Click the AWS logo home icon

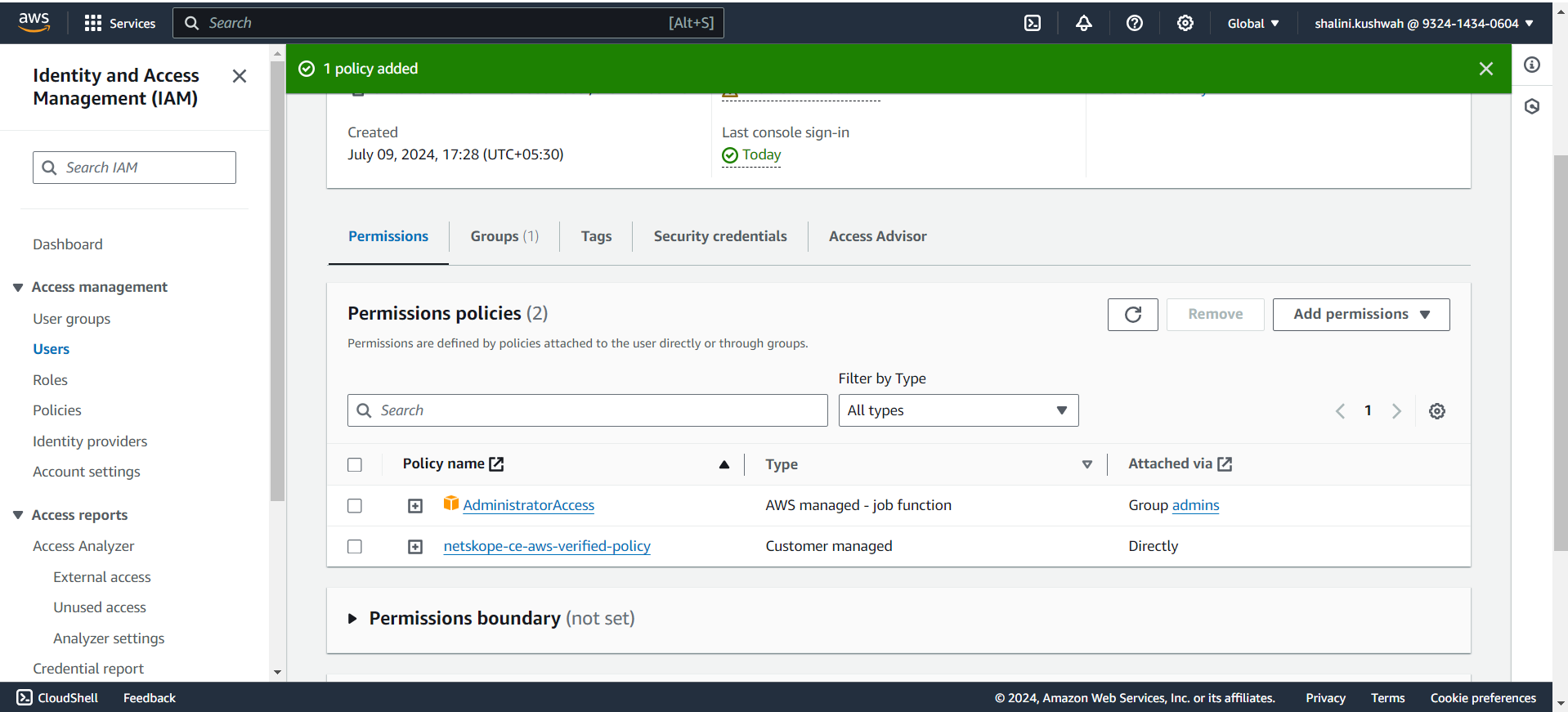pos(34,23)
